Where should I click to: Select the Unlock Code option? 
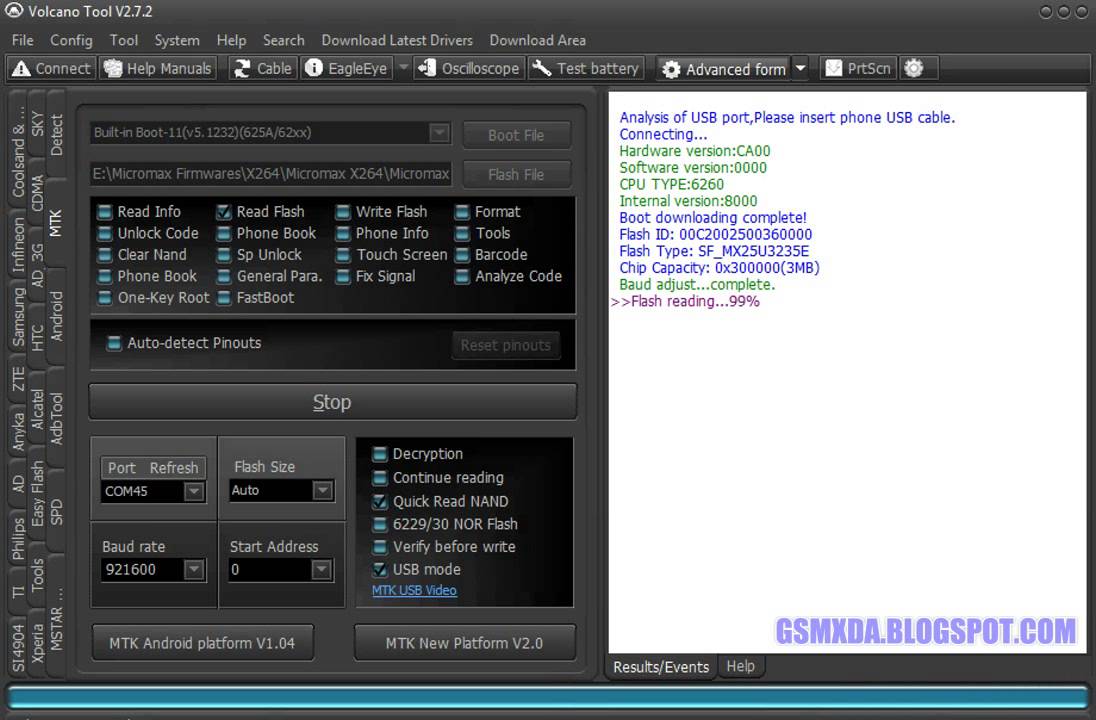click(148, 233)
